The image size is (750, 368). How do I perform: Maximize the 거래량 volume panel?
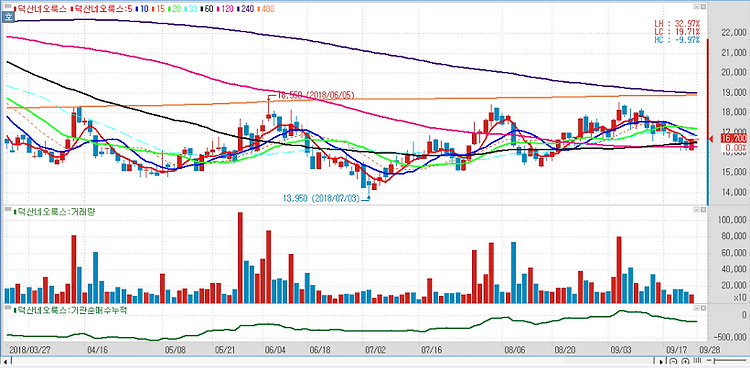pyautogui.click(x=703, y=210)
